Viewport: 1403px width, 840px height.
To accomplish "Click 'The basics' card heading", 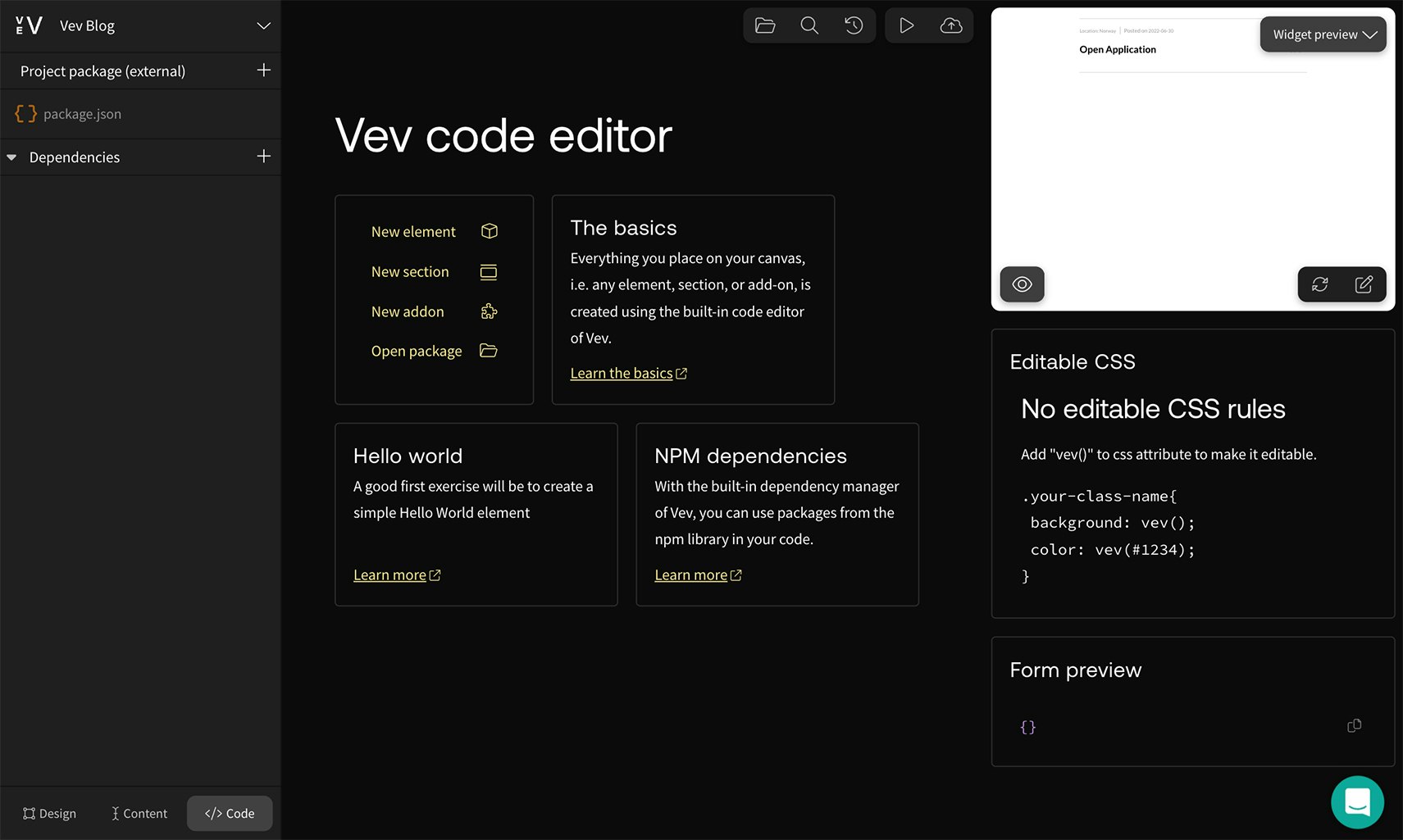I will click(623, 228).
